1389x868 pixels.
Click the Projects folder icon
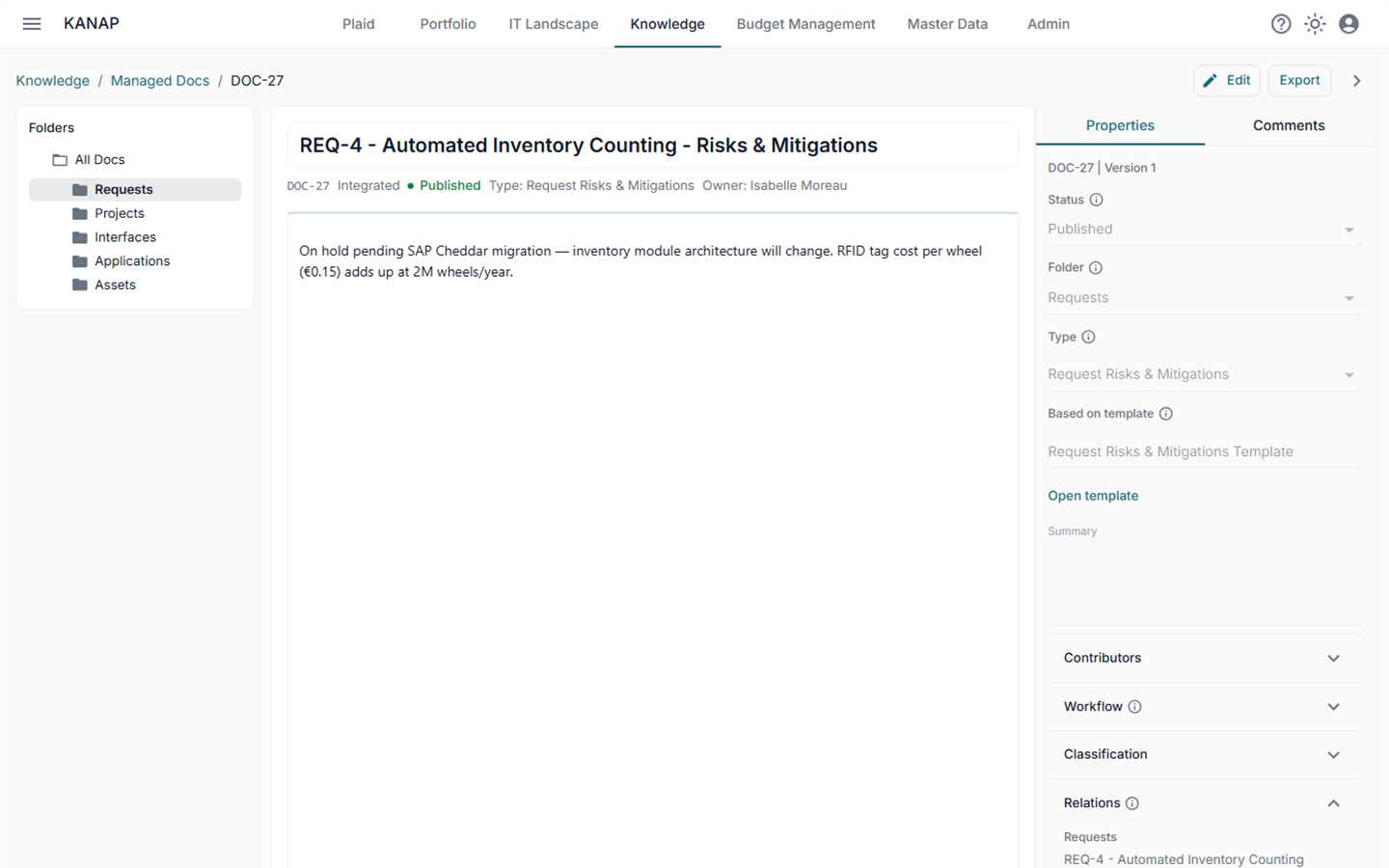(x=80, y=213)
